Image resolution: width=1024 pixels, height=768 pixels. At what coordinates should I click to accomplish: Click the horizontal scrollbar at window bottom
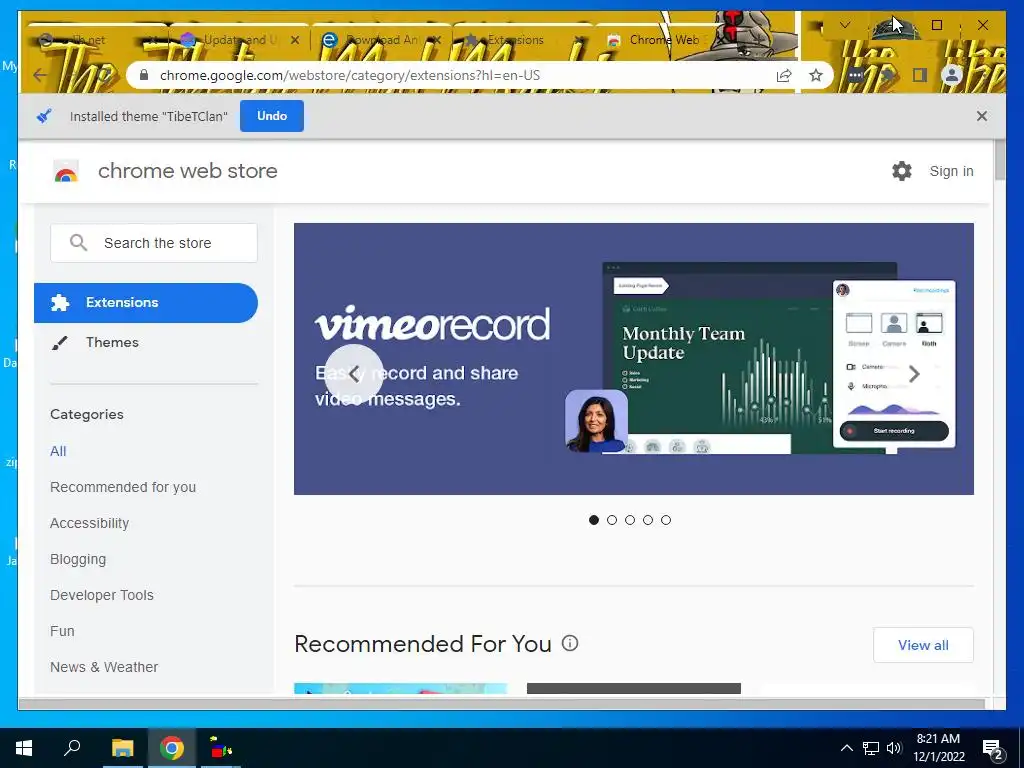tap(502, 703)
